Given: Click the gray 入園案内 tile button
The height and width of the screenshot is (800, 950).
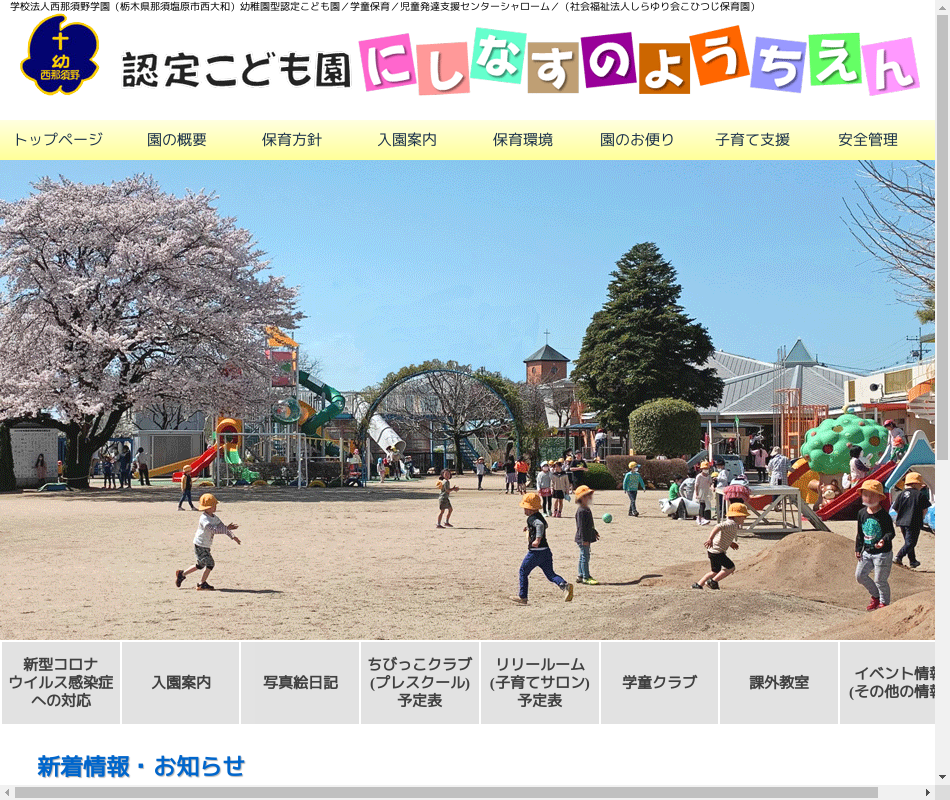Looking at the screenshot, I should (x=181, y=683).
